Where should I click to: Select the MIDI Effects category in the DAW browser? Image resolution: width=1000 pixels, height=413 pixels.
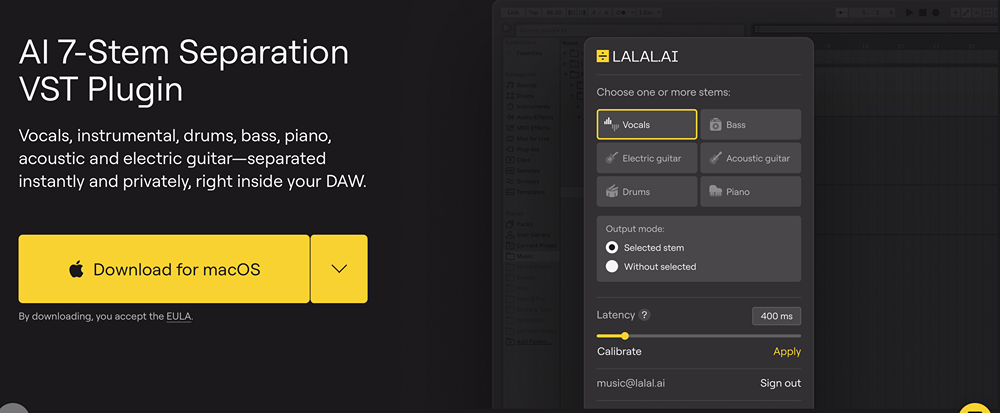point(529,128)
